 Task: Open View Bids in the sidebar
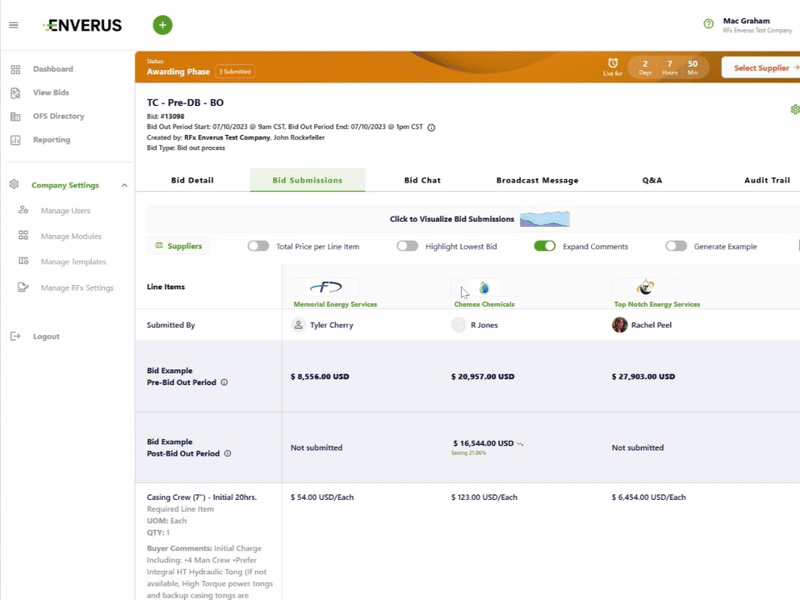pyautogui.click(x=51, y=92)
